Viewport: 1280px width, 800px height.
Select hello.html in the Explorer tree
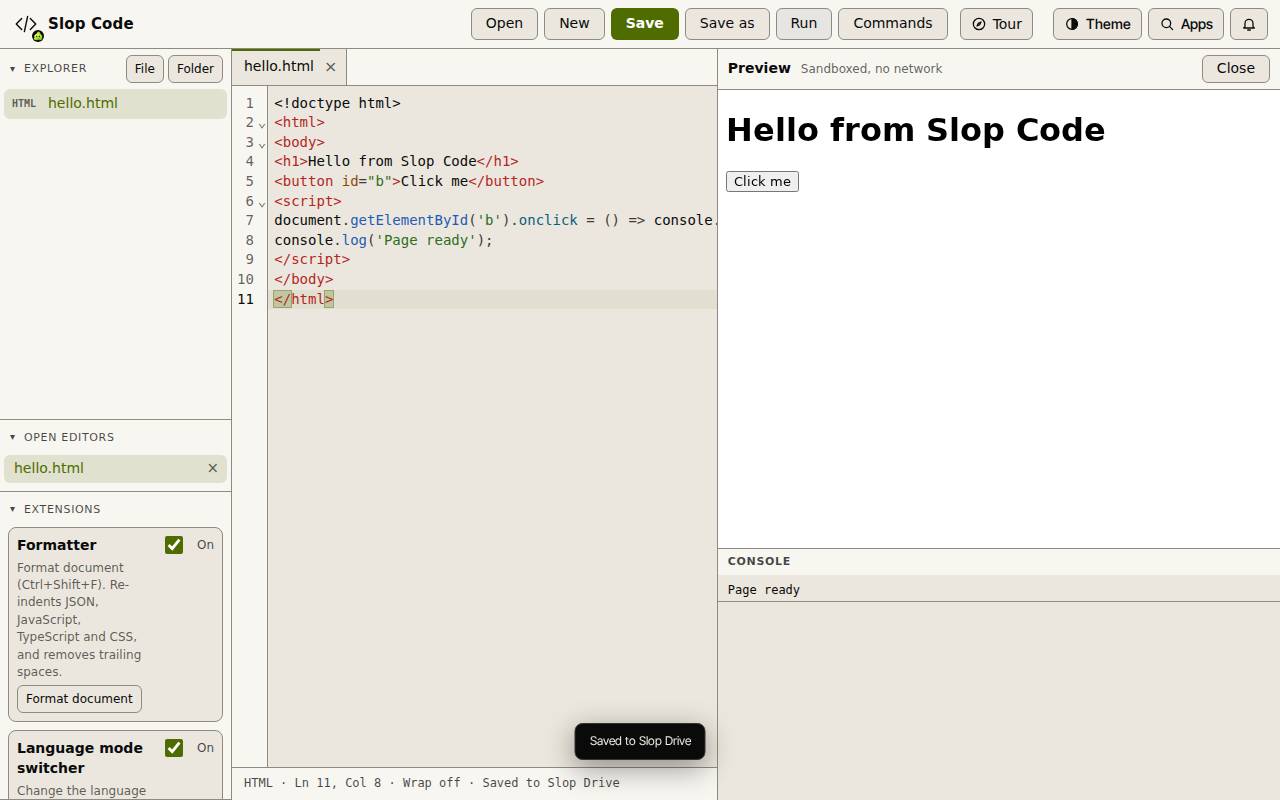pyautogui.click(x=115, y=104)
